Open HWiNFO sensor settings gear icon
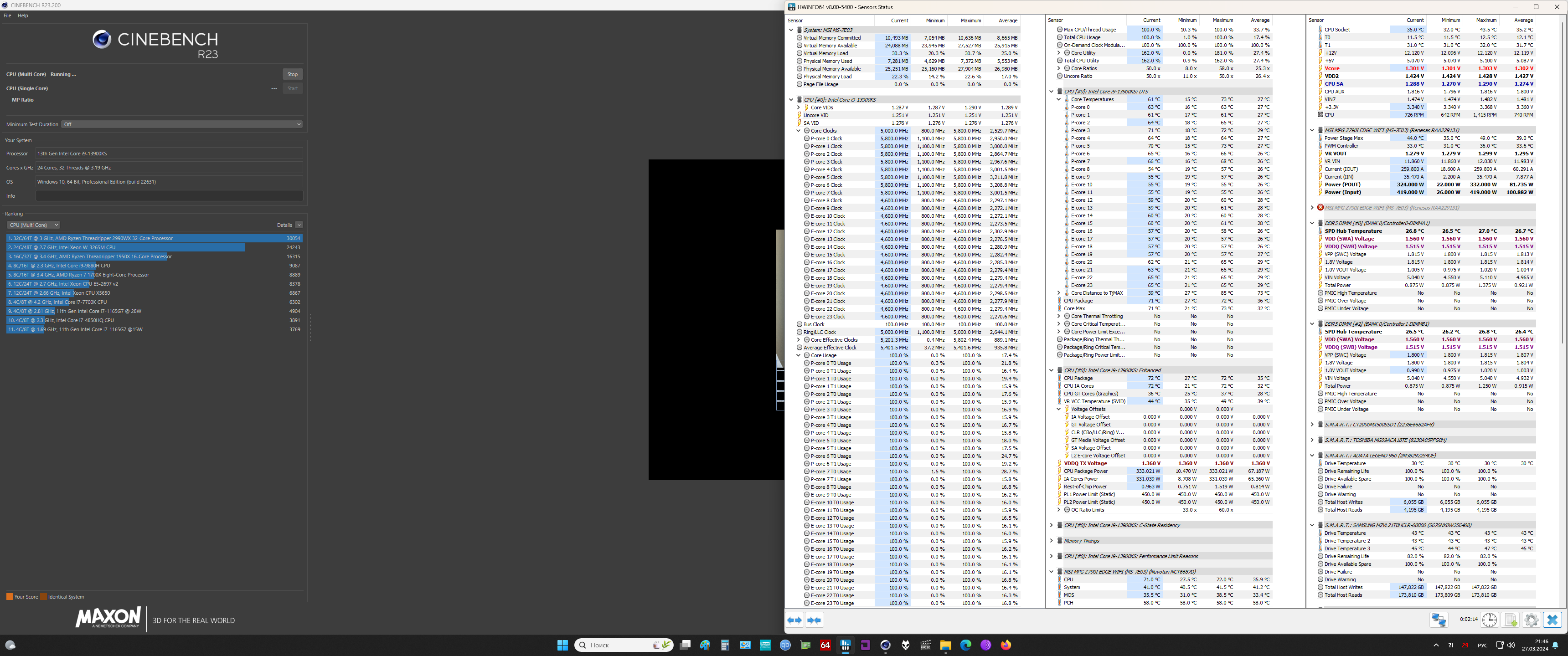1568x656 pixels. click(1531, 620)
